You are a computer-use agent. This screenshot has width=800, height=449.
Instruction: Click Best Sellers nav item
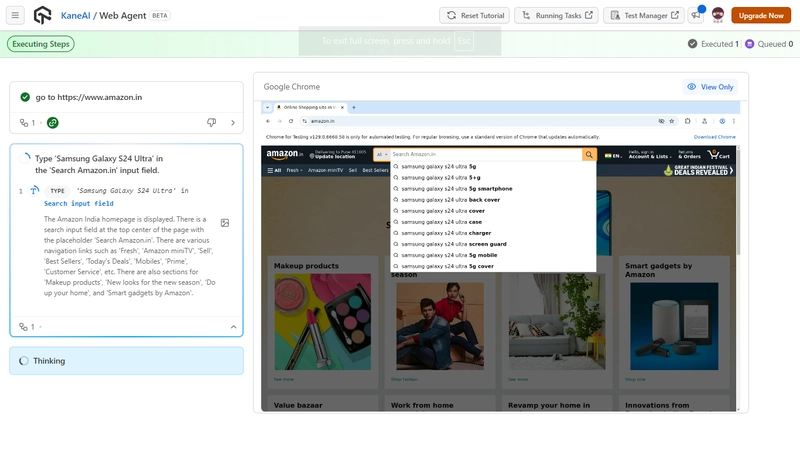pyautogui.click(x=375, y=170)
